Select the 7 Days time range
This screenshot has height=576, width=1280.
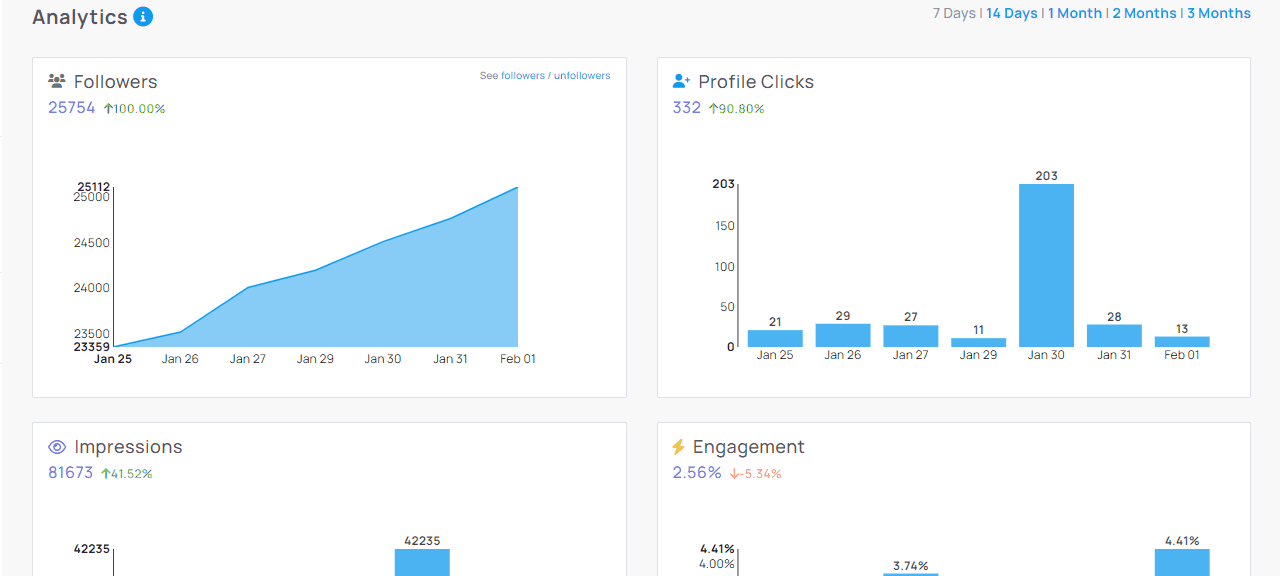pos(953,13)
